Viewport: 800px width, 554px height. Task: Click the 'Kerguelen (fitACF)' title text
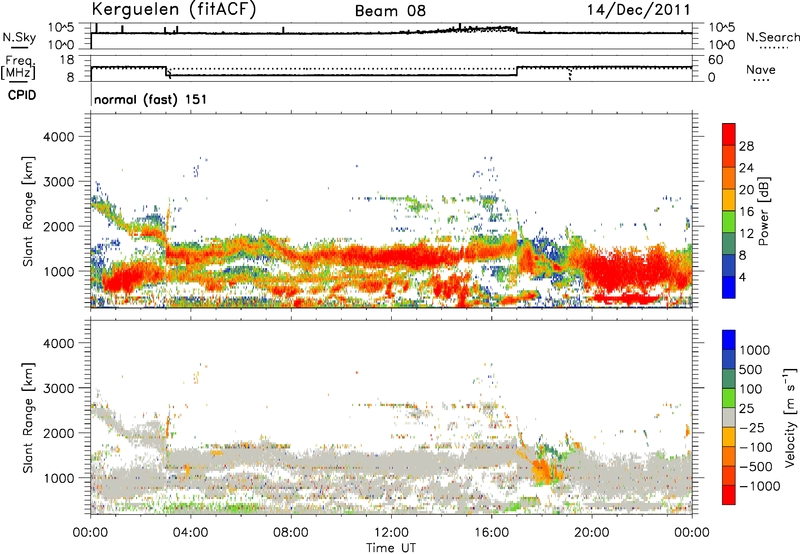click(x=173, y=10)
